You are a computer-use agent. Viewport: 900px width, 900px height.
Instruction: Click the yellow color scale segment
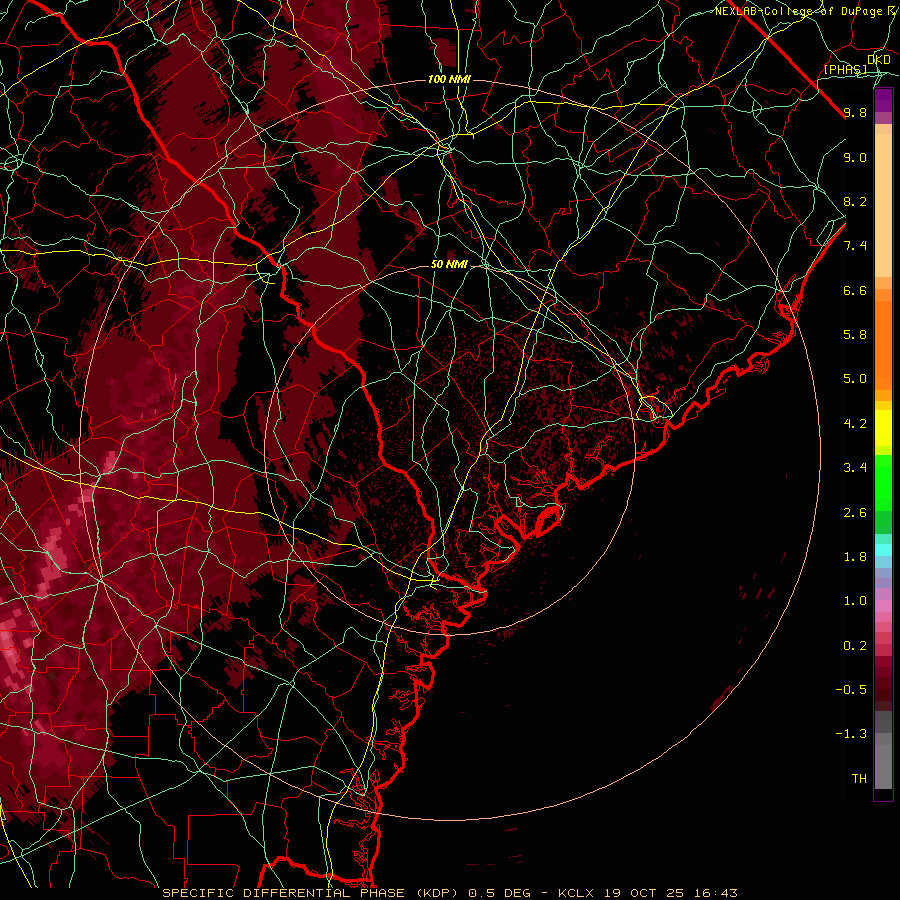click(883, 428)
